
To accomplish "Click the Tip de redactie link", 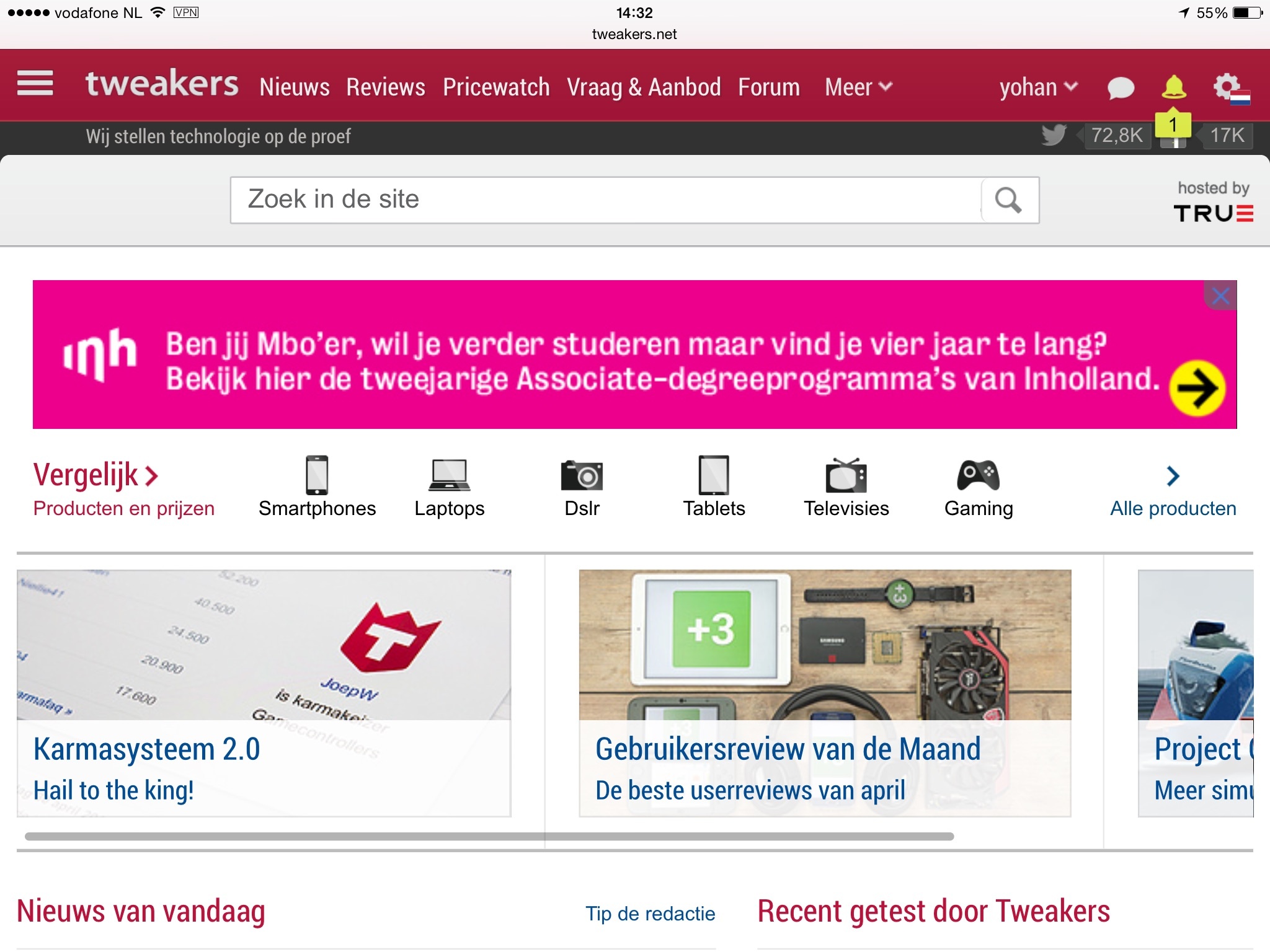I will (x=651, y=914).
